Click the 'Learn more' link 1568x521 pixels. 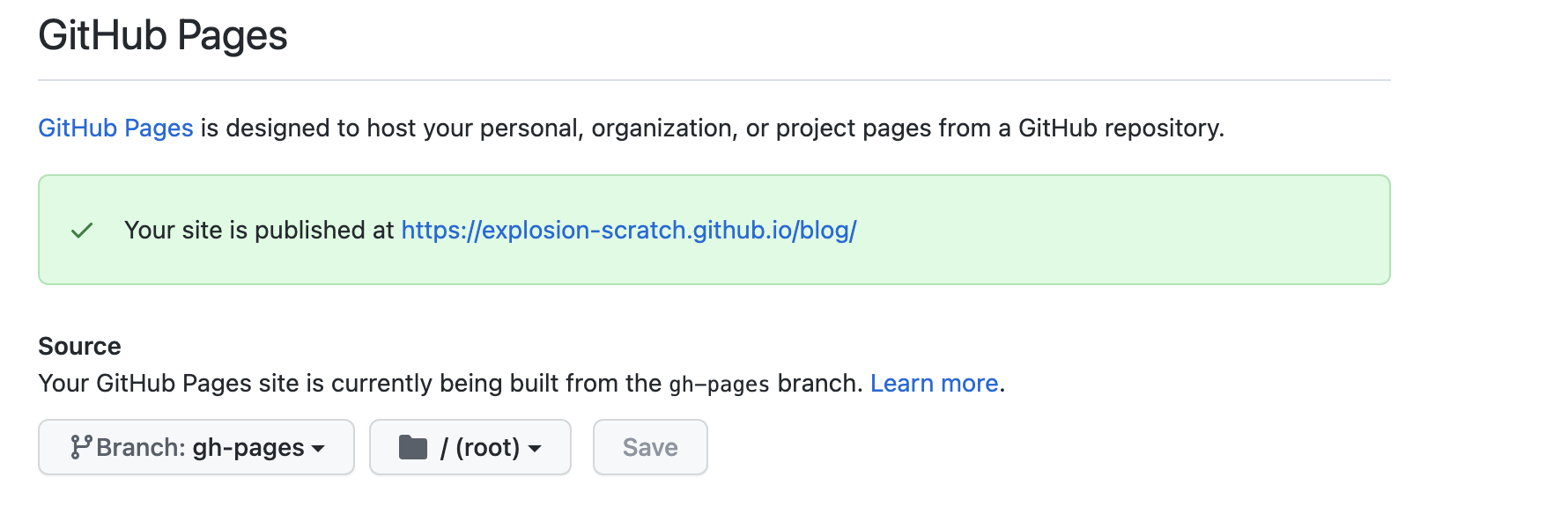[934, 383]
